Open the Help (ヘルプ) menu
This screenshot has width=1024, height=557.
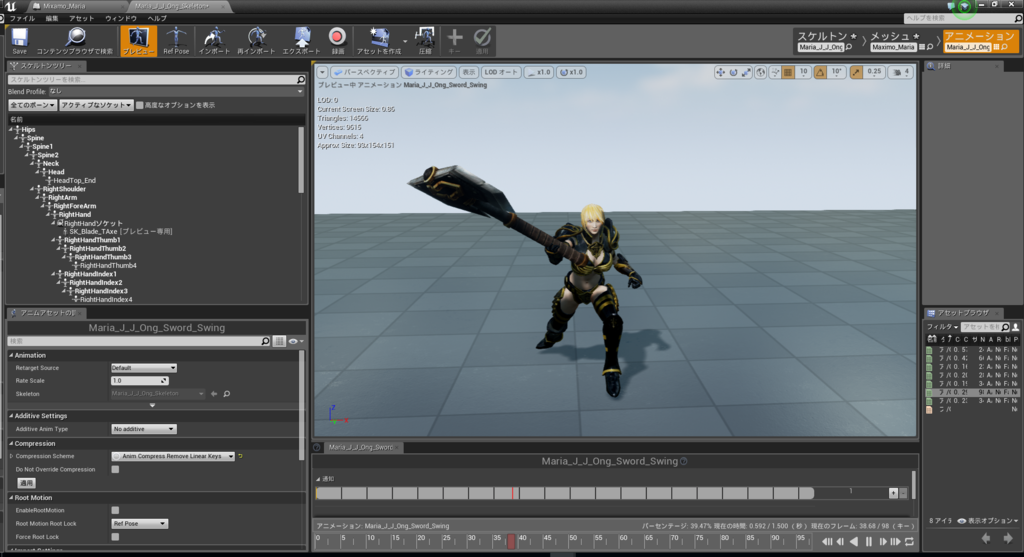157,18
